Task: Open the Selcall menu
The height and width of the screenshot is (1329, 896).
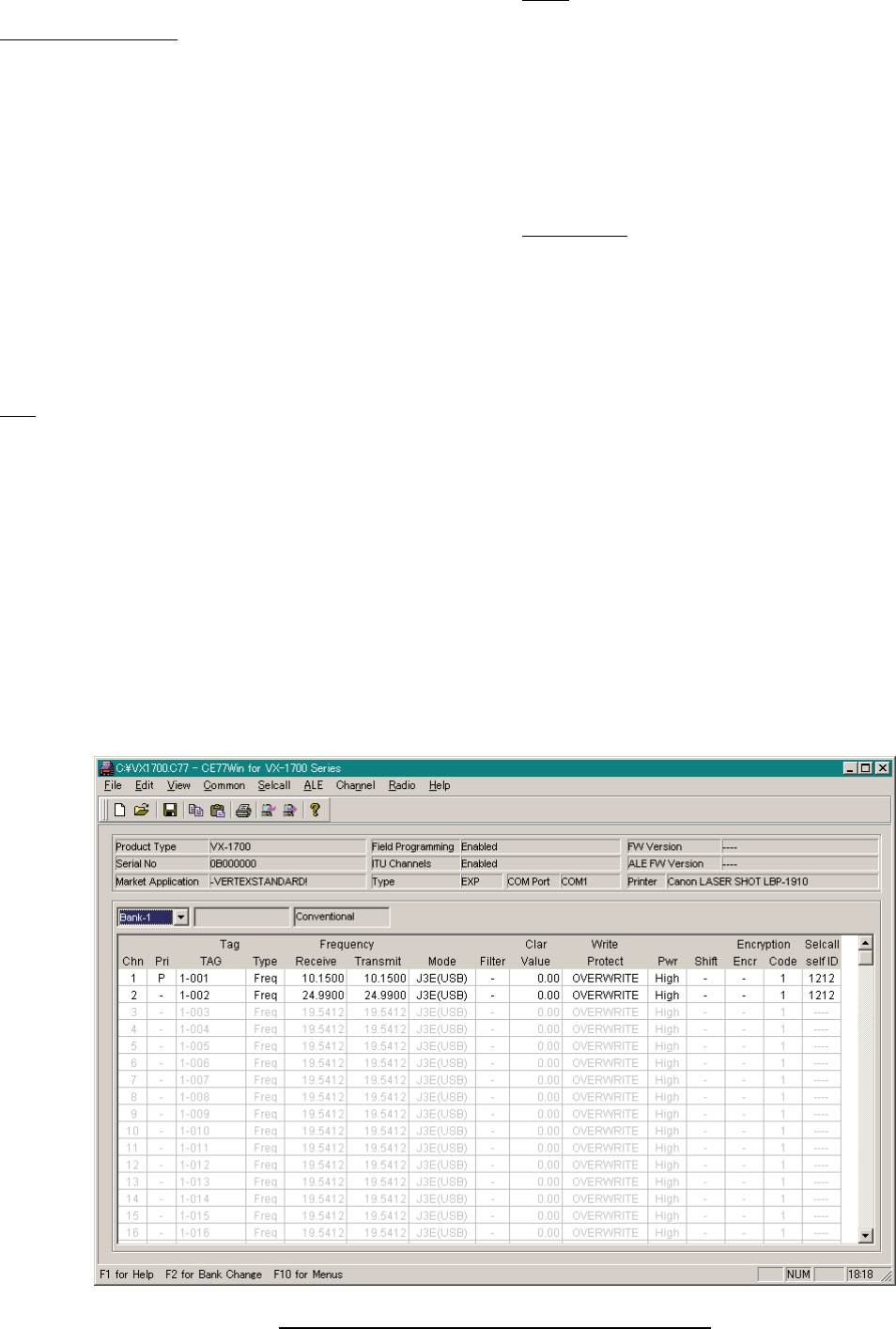Action: [274, 785]
